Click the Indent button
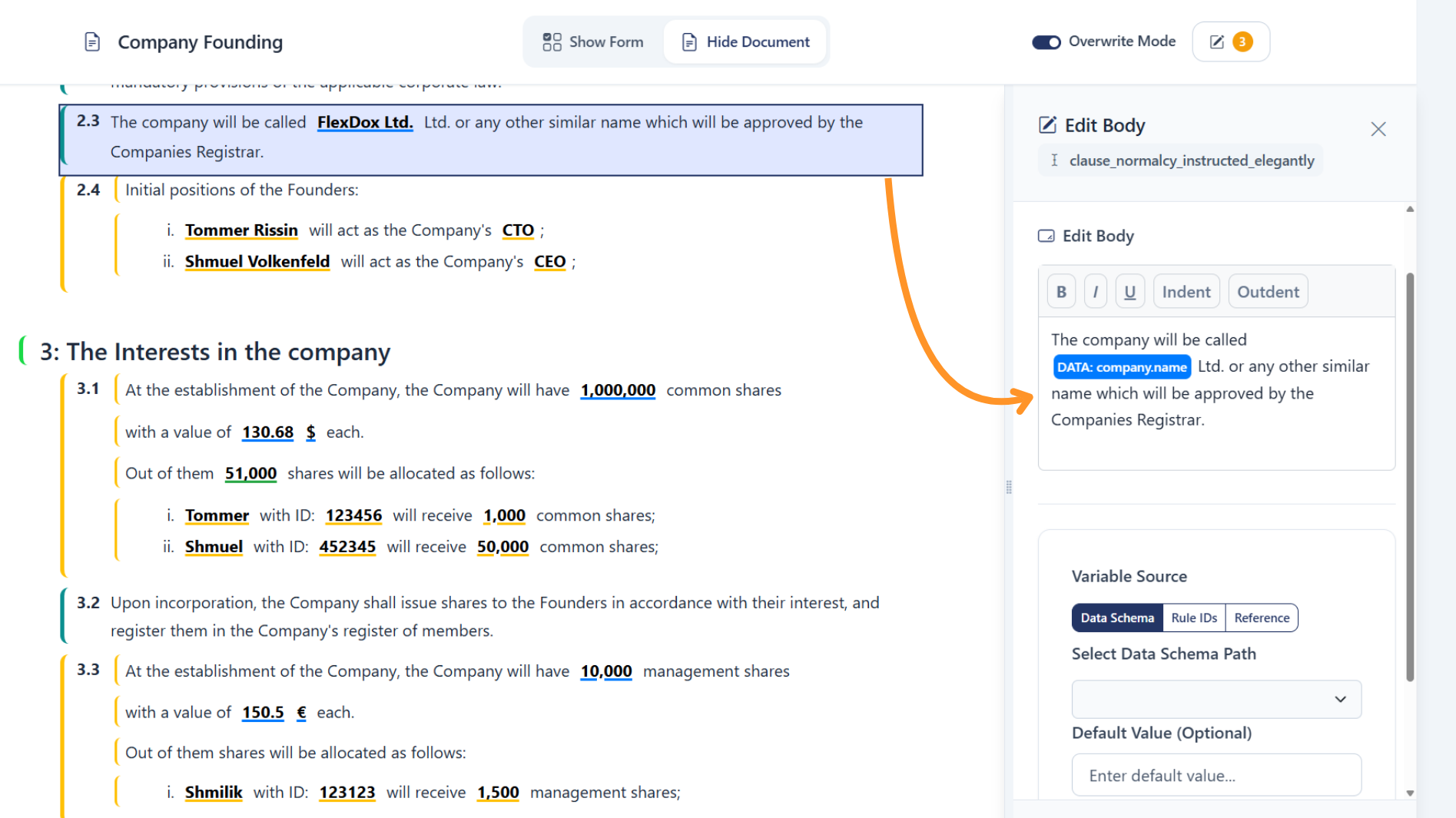Image resolution: width=1456 pixels, height=818 pixels. click(x=1186, y=292)
